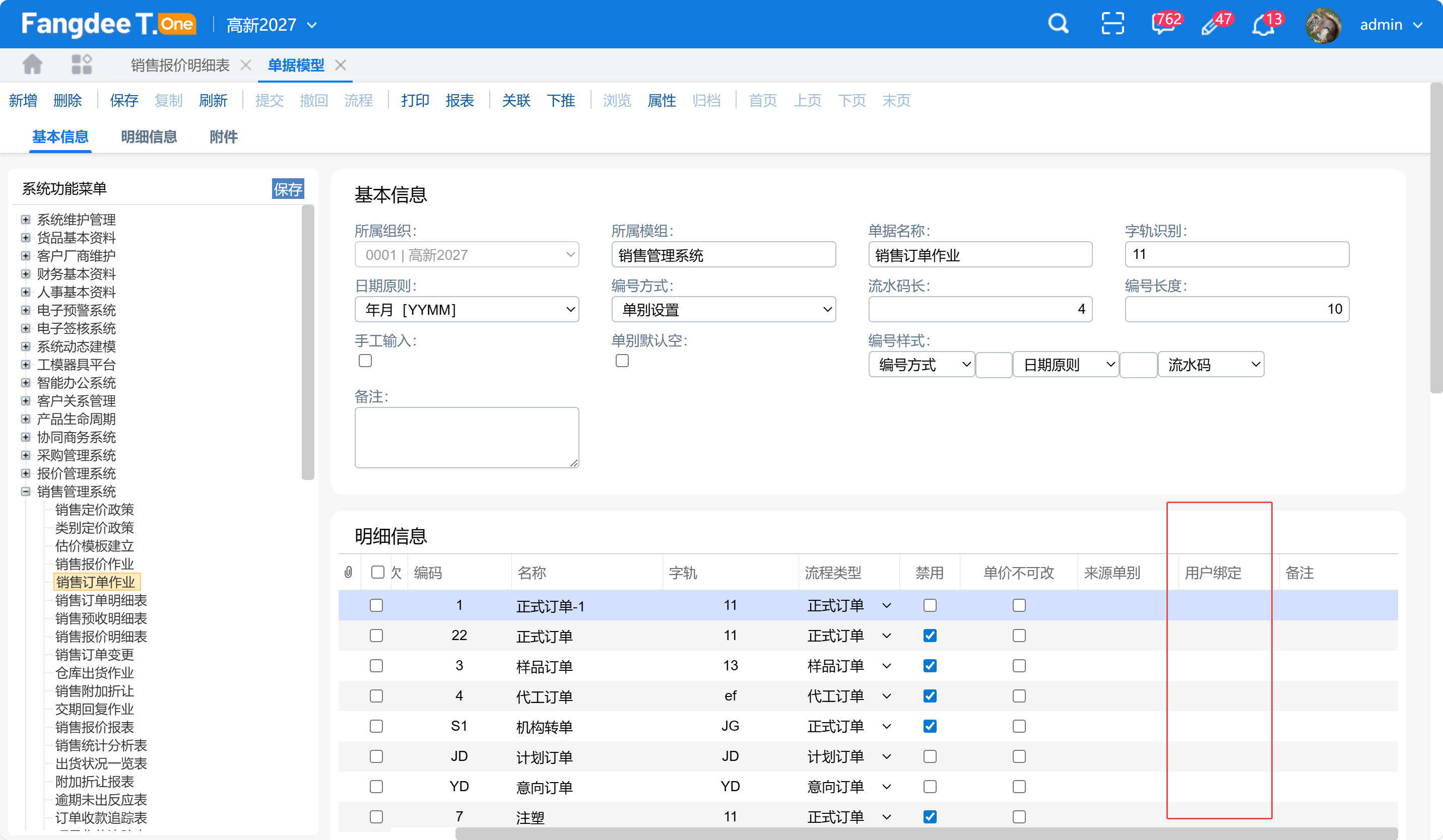
Task: Open the app grid menu icon
Action: point(81,64)
